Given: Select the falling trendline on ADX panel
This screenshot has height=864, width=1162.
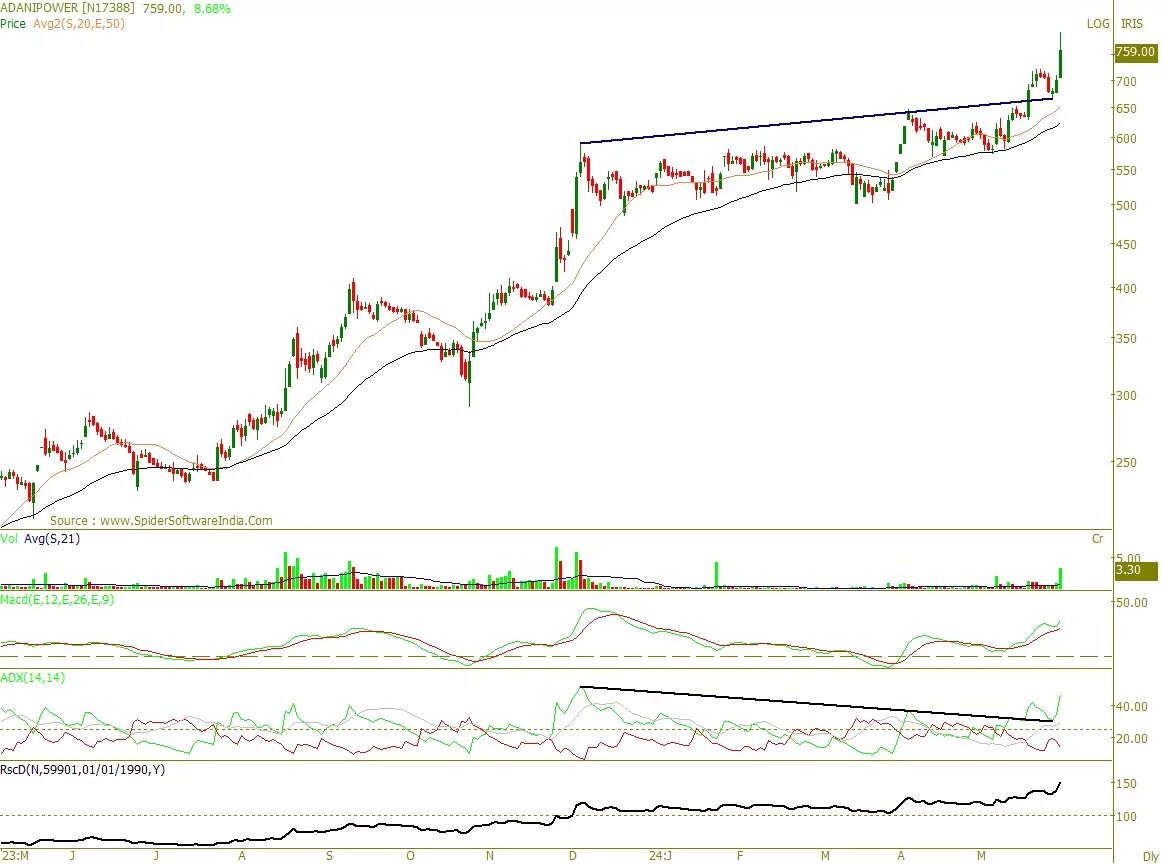Looking at the screenshot, I should click(x=816, y=704).
